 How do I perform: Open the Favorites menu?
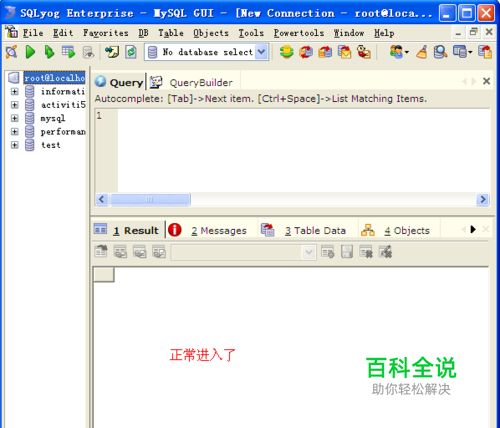pos(106,33)
